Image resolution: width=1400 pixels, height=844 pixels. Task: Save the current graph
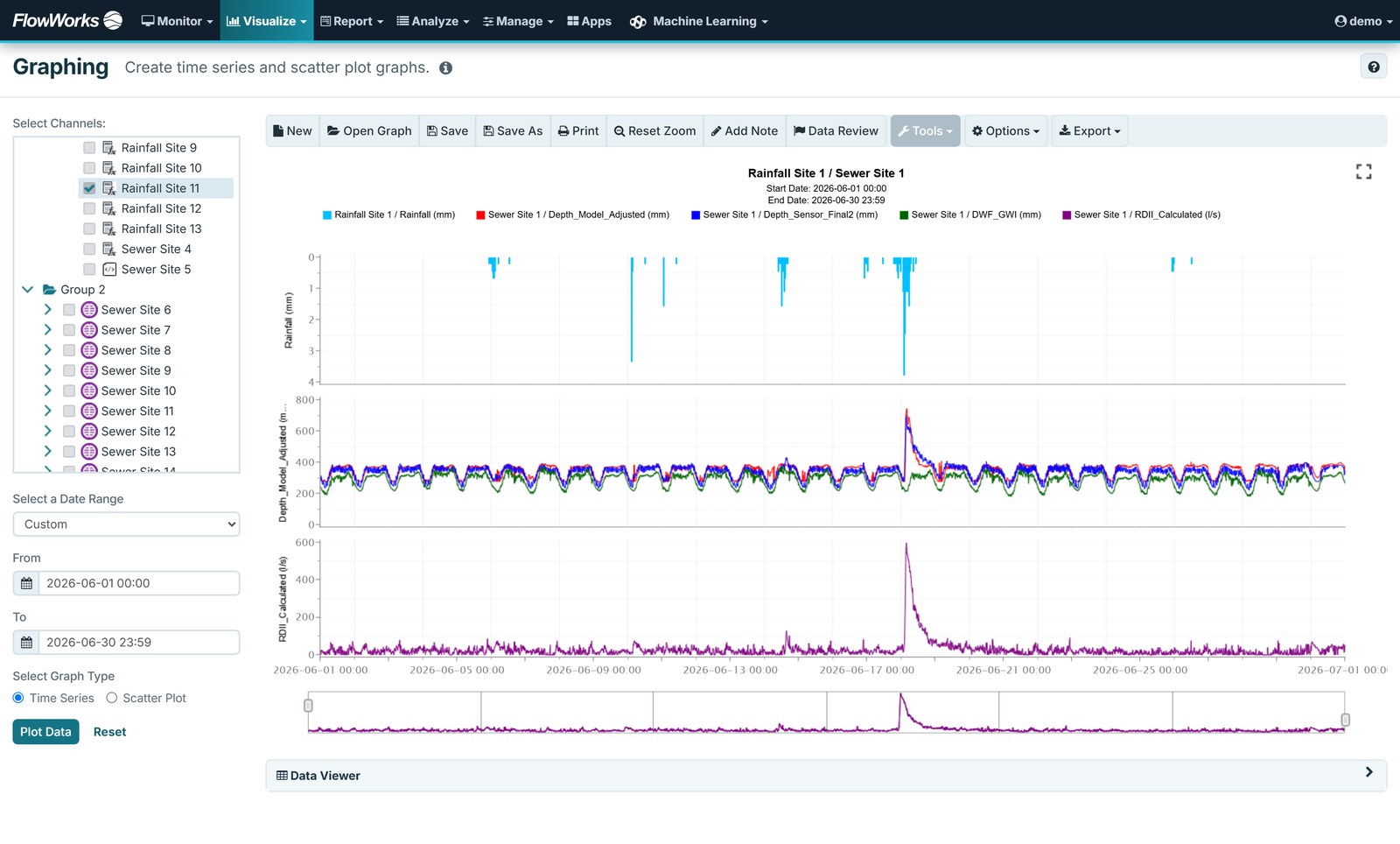(x=447, y=131)
